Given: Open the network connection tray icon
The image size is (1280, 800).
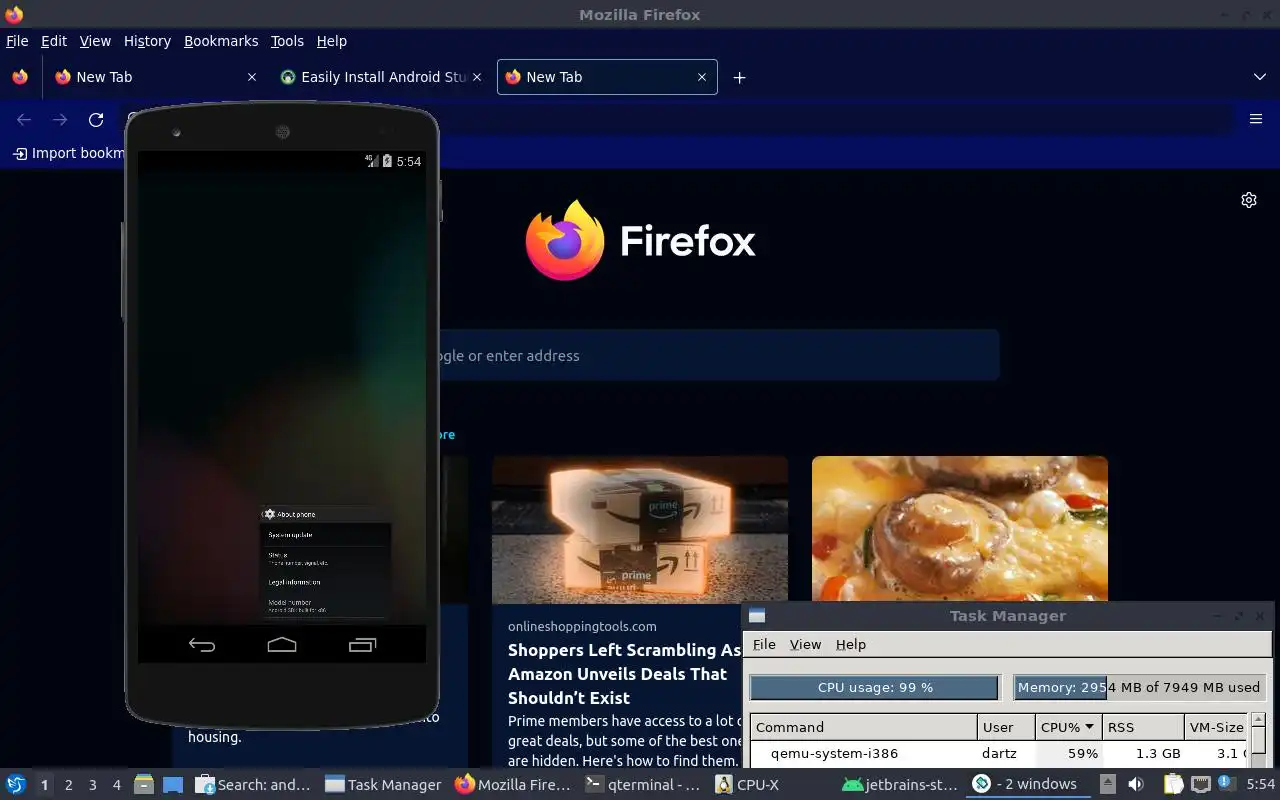Looking at the screenshot, I should point(1200,785).
